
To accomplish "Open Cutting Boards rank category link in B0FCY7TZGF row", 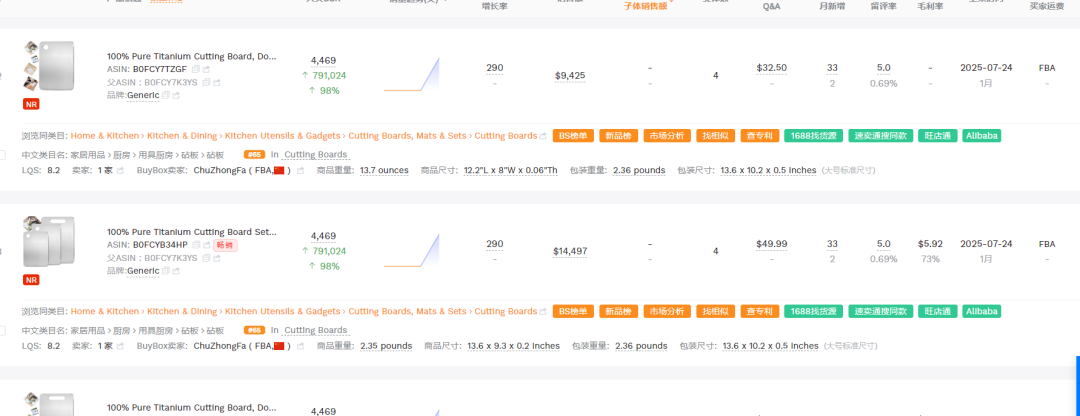I will click(x=315, y=155).
